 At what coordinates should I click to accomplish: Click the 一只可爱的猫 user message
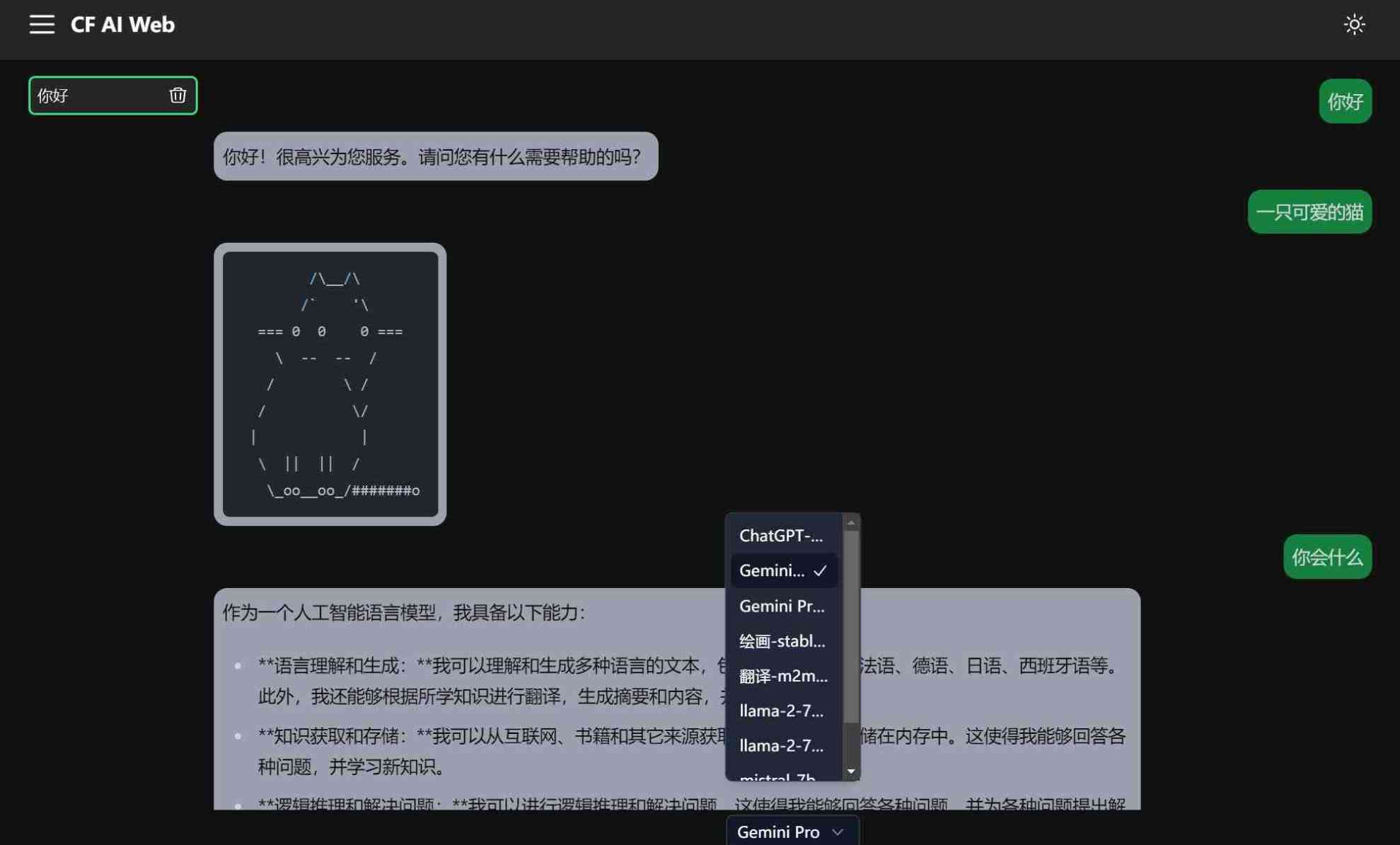click(x=1309, y=212)
